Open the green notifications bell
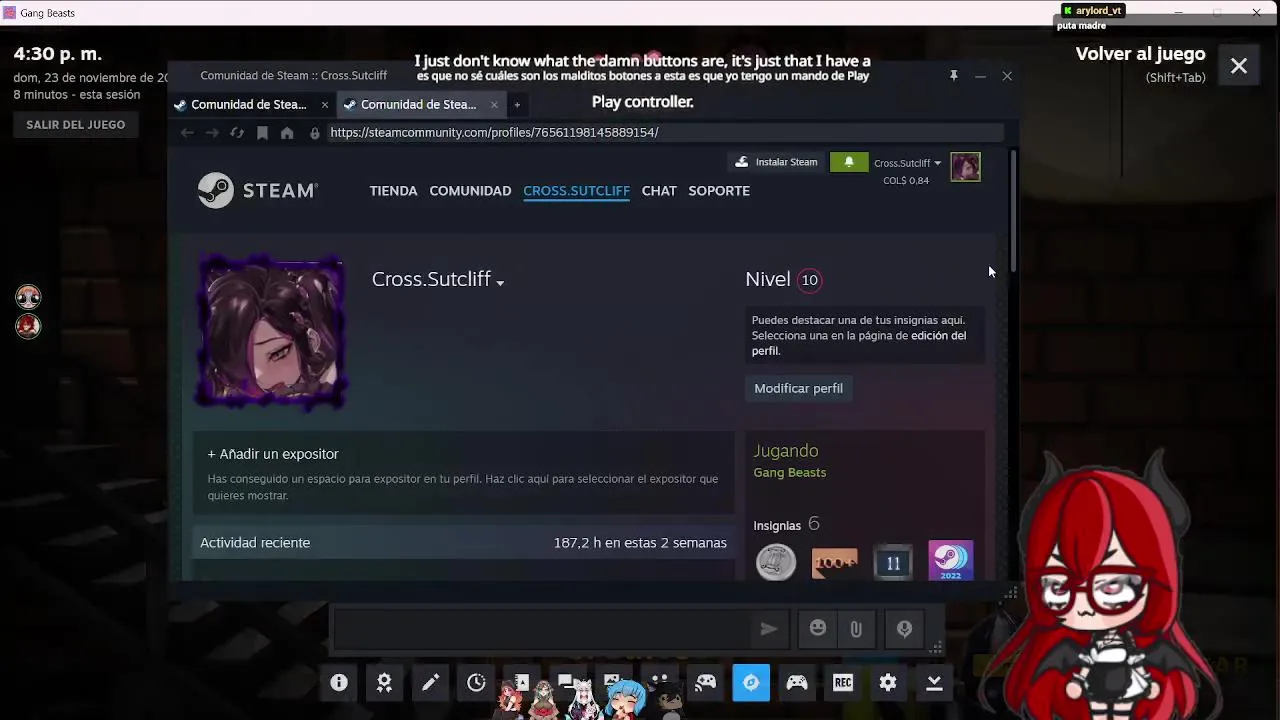Screen dimensions: 1280x720 849,162
